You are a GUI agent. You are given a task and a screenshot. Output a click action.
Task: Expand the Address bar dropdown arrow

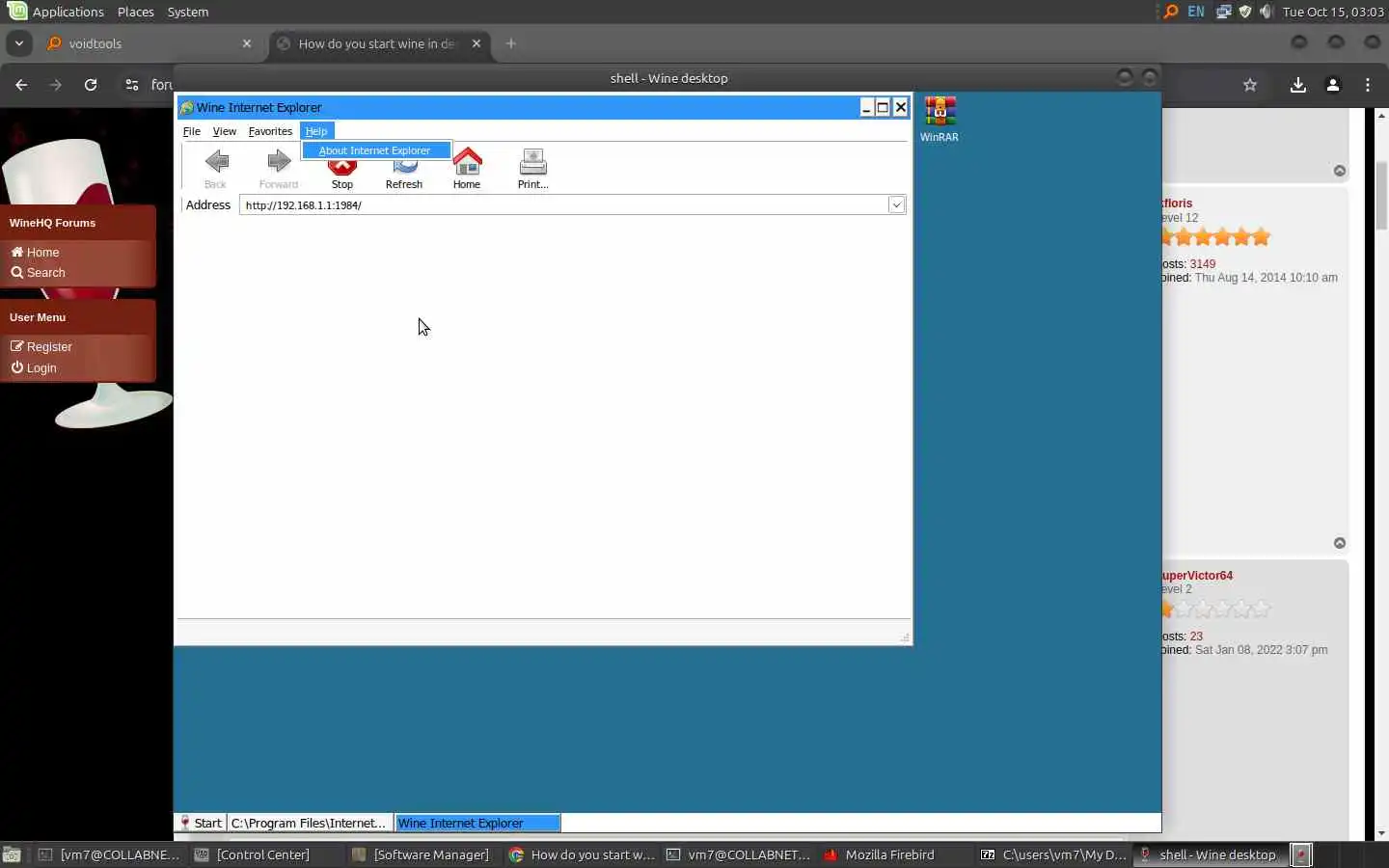click(x=897, y=204)
